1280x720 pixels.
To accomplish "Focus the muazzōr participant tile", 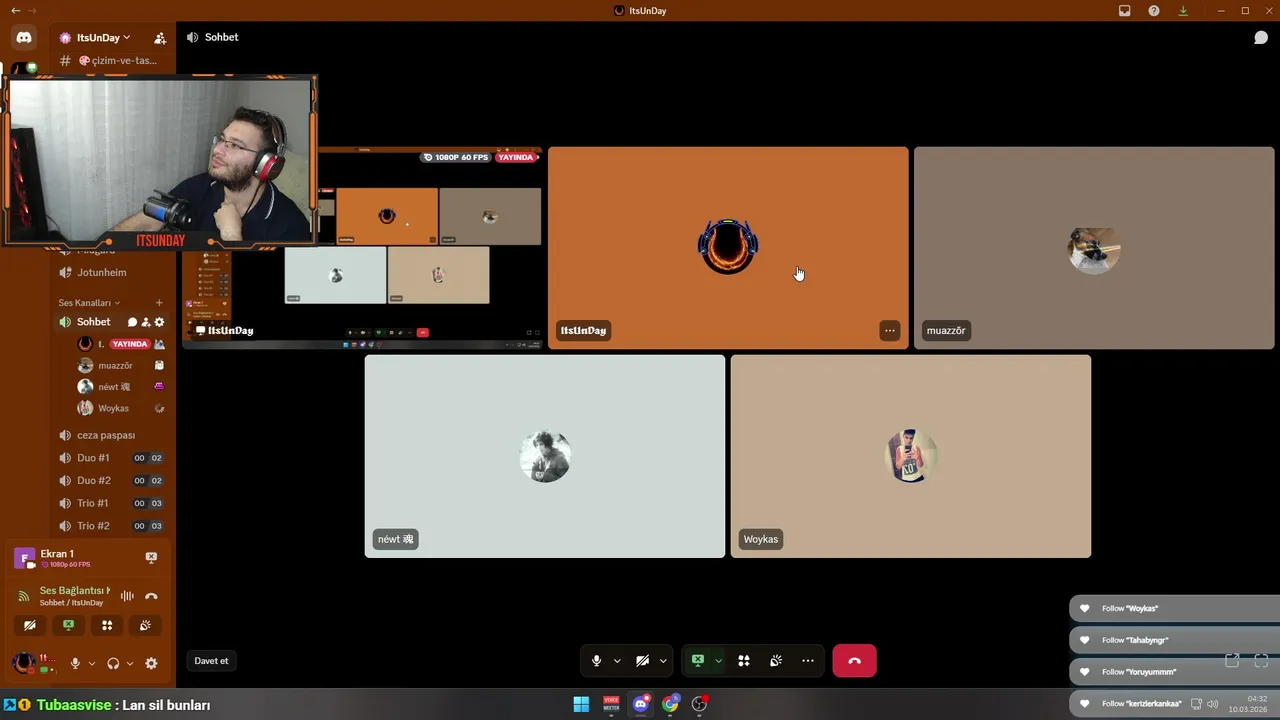I will point(1094,248).
